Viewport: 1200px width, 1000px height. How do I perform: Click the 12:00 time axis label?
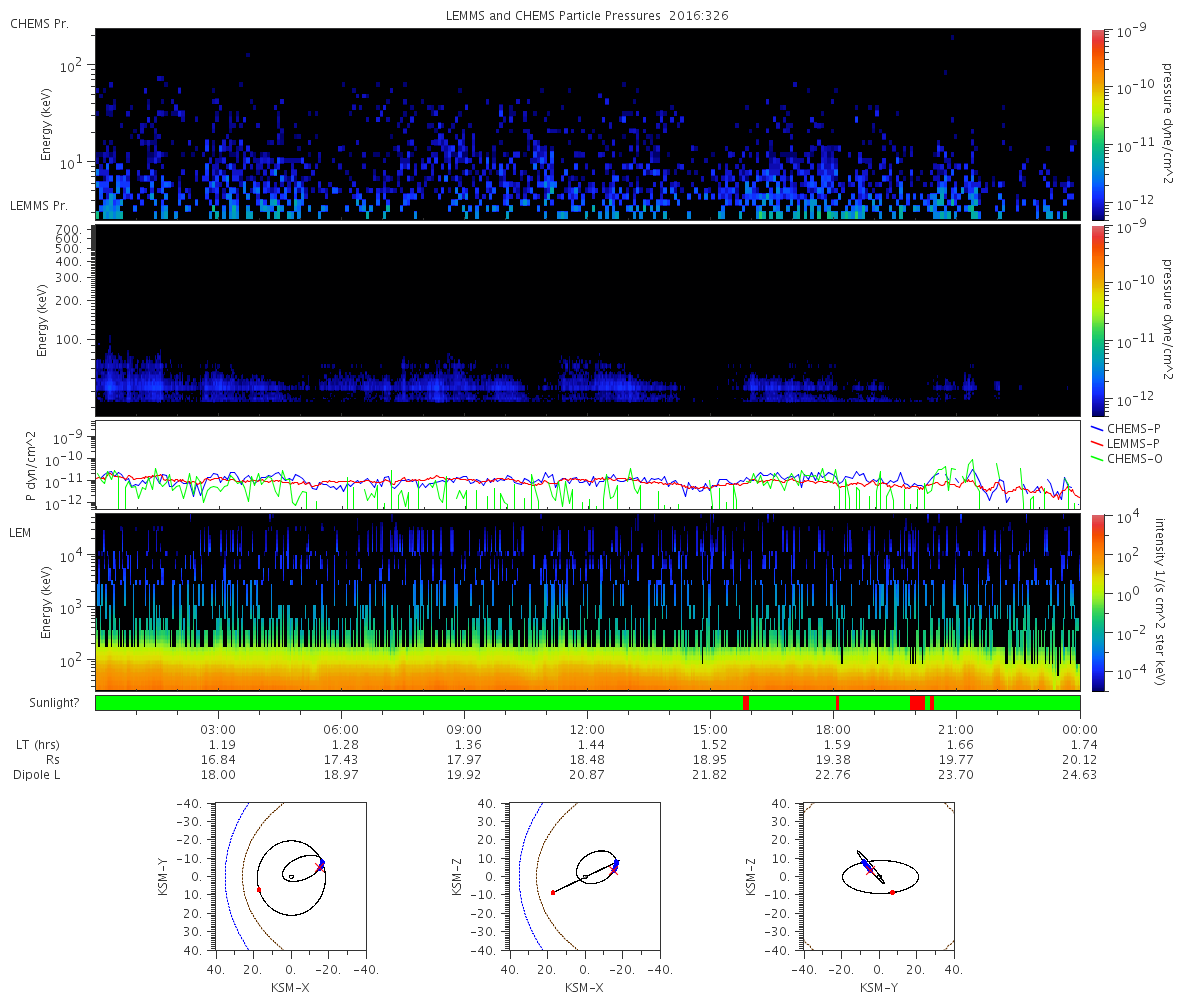click(587, 729)
